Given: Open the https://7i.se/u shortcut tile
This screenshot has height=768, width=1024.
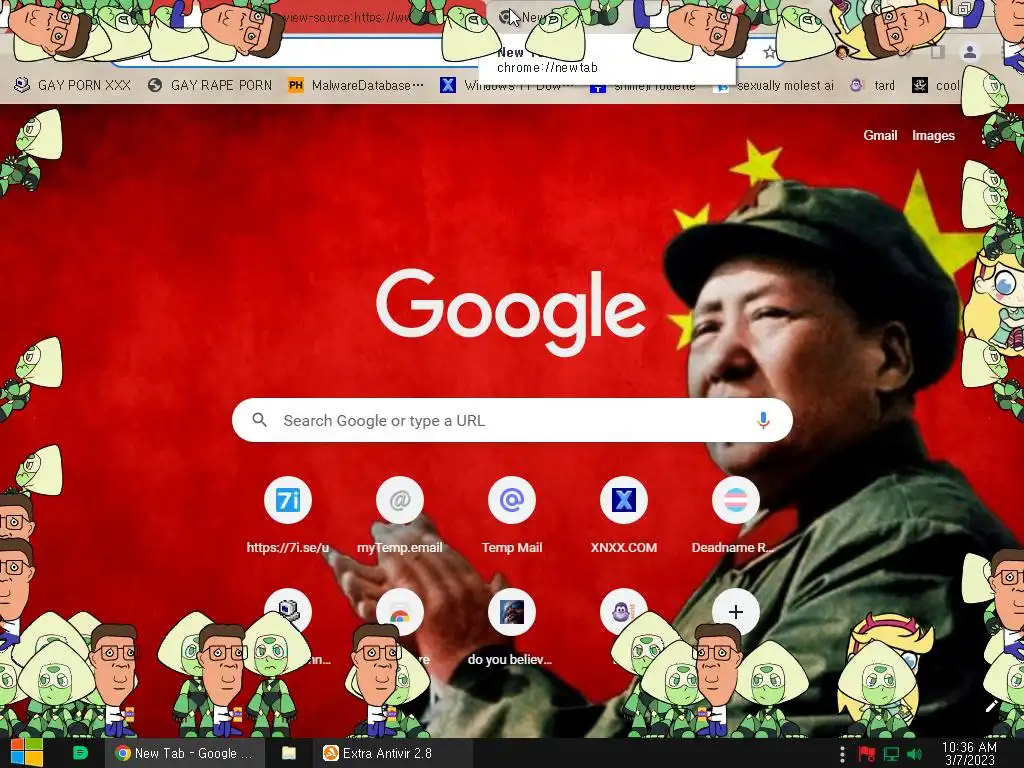Looking at the screenshot, I should point(287,516).
